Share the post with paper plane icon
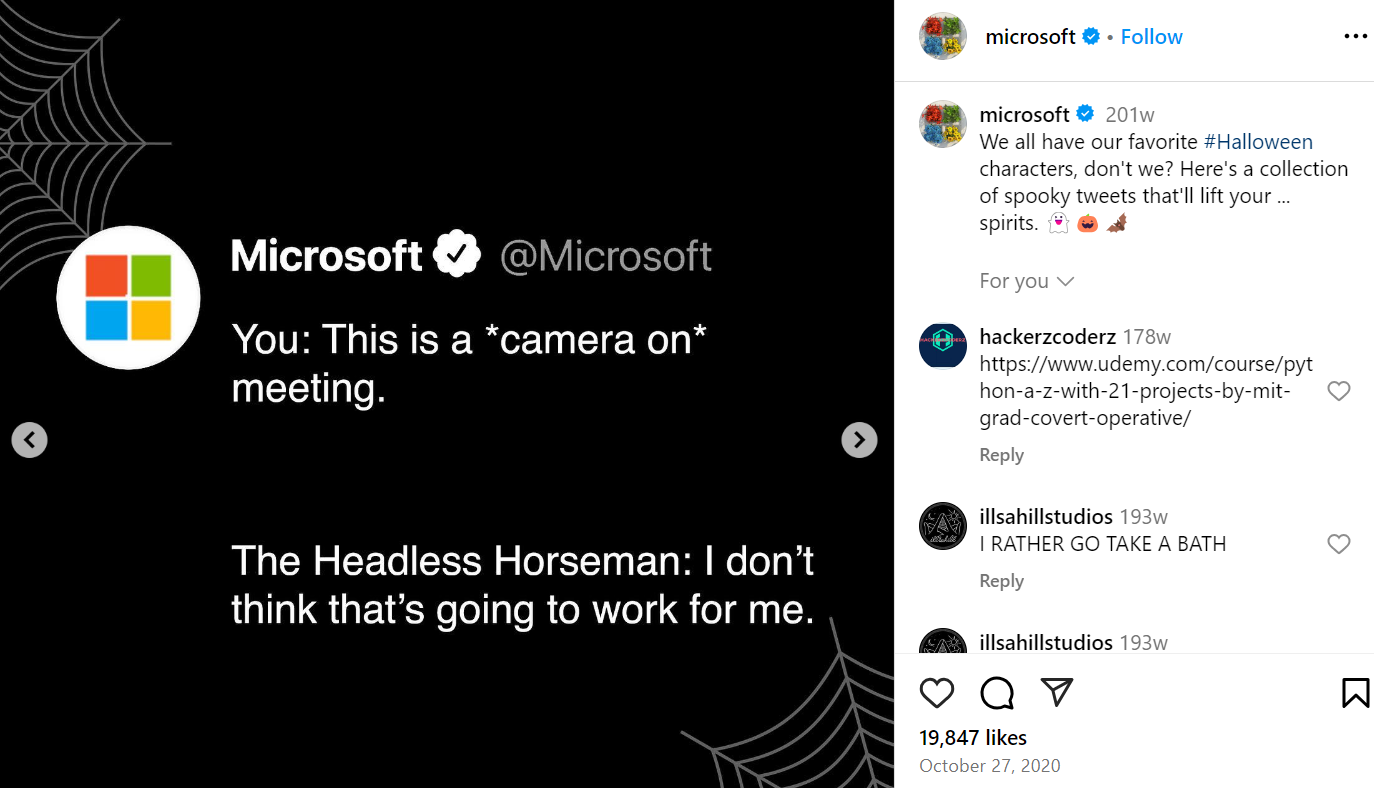Viewport: 1374px width, 788px height. click(x=1056, y=692)
